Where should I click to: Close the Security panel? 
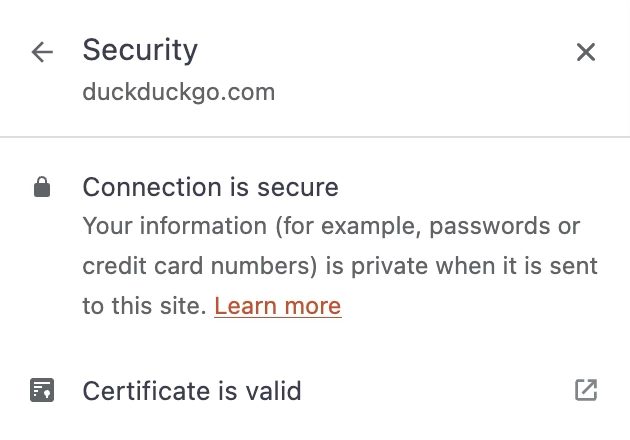tap(586, 52)
